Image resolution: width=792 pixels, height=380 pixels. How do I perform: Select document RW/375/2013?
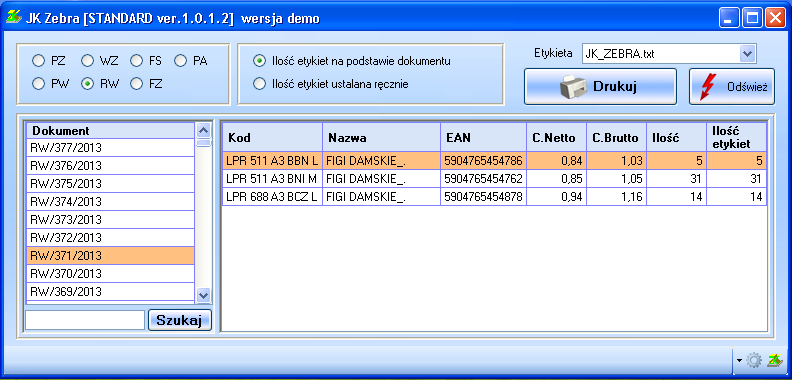(x=110, y=183)
